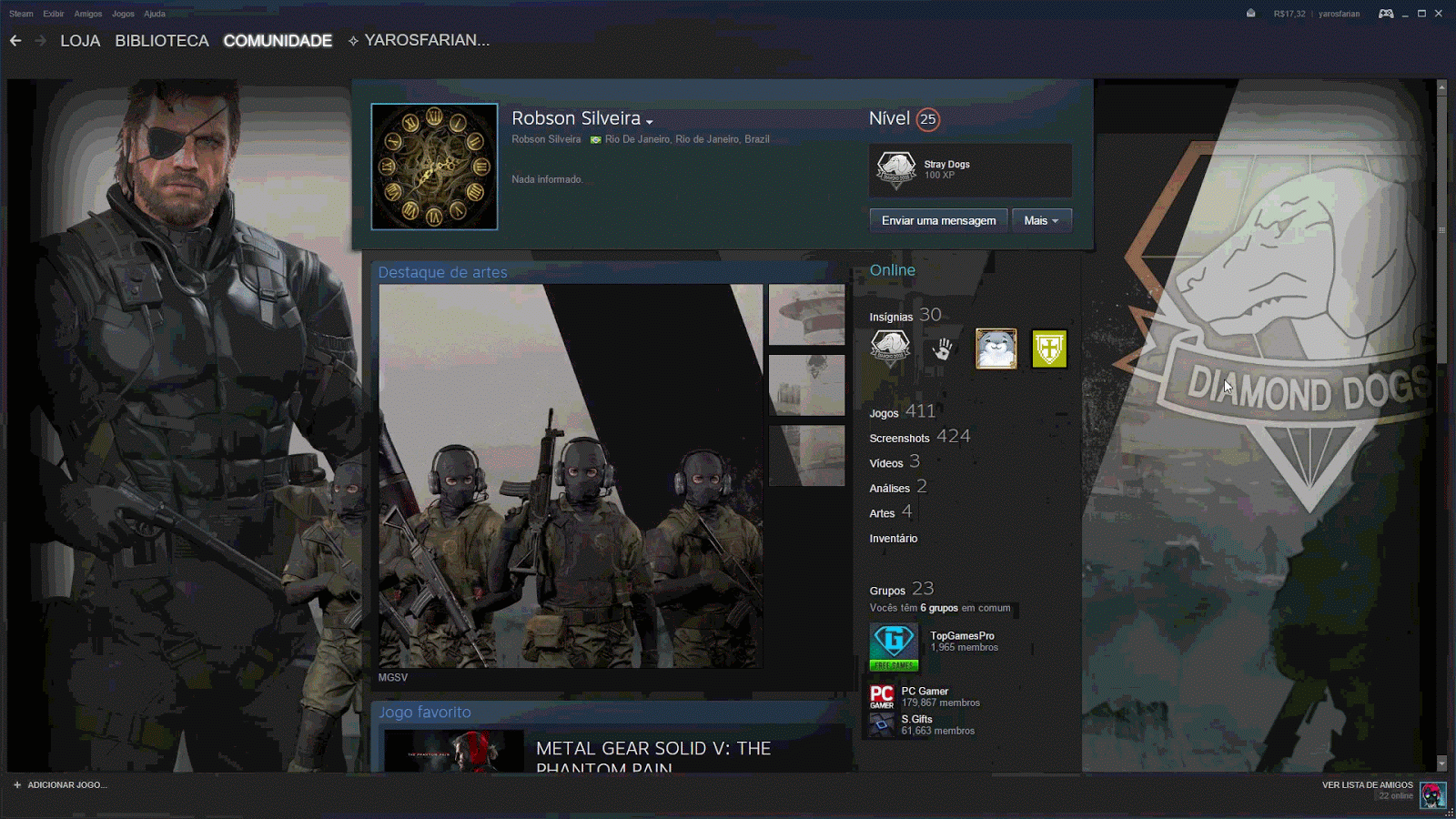Open the hand-shaped badge icon
The width and height of the screenshot is (1456, 819).
pos(943,349)
